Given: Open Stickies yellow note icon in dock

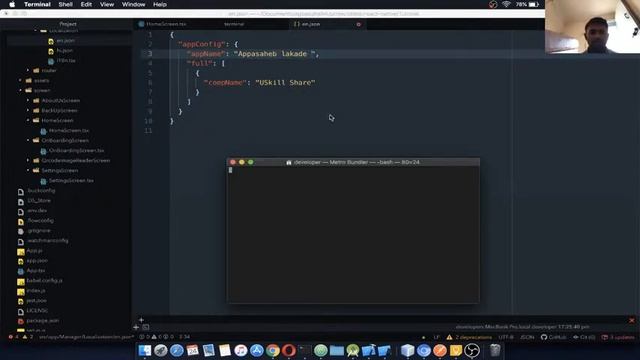Looking at the screenshot, I should 456,351.
